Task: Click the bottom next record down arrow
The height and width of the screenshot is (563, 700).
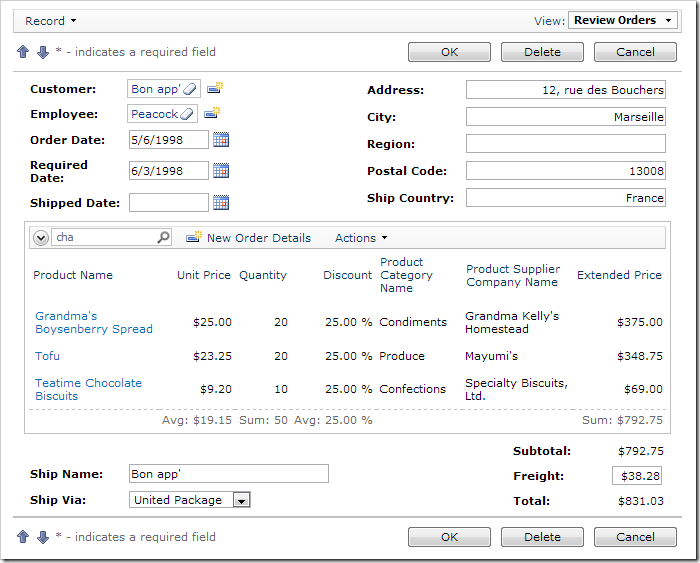Action: click(43, 537)
